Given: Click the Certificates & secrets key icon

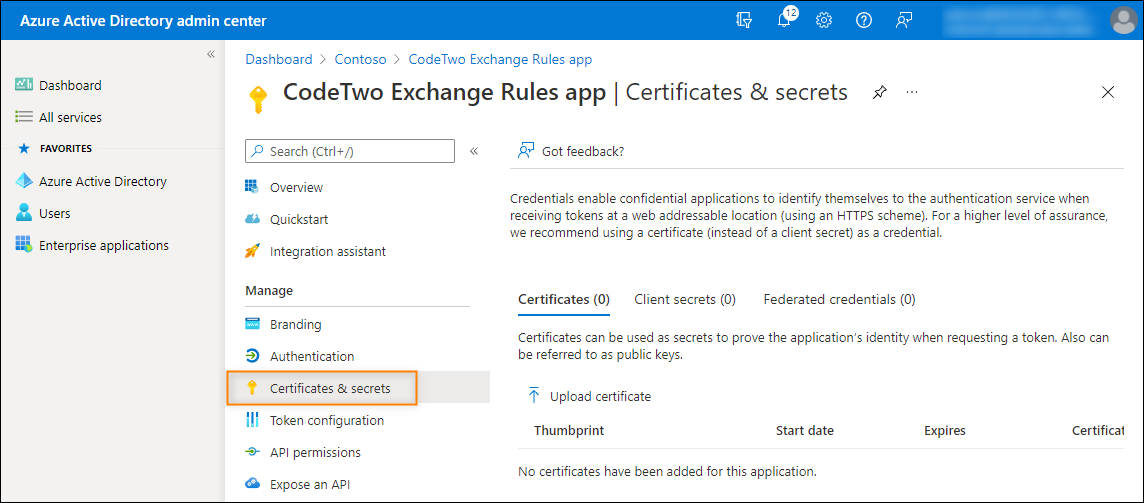Looking at the screenshot, I should (x=252, y=388).
